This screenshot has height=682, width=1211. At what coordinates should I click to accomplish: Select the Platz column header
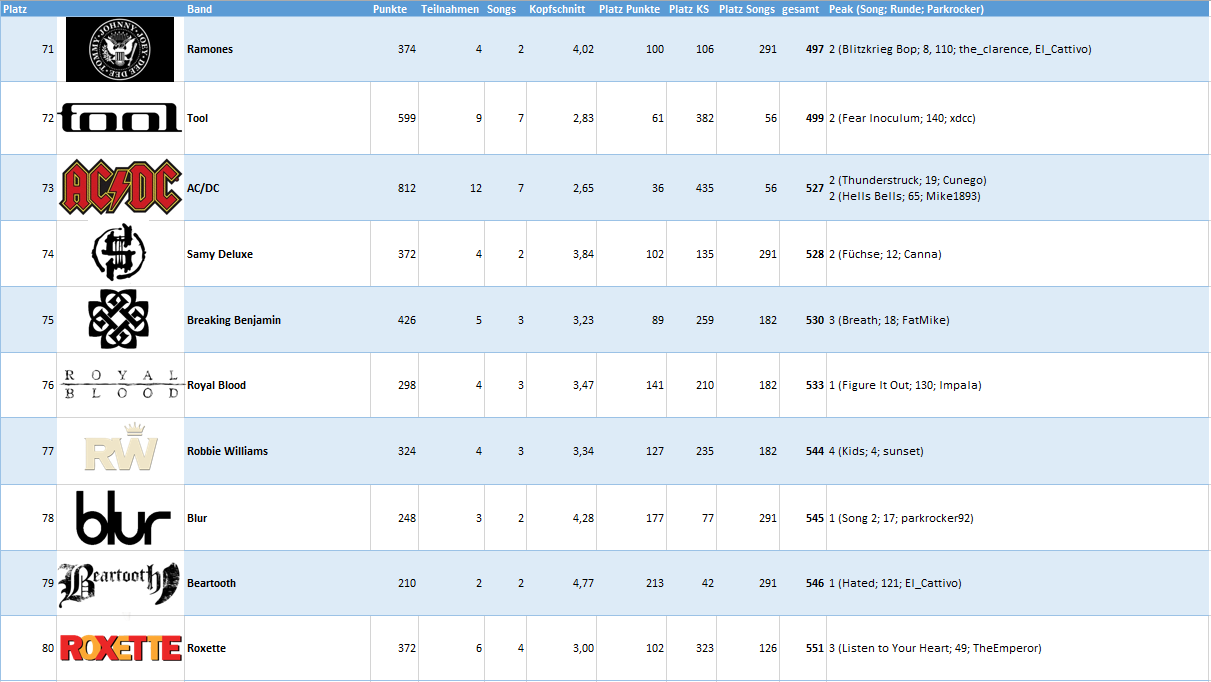pyautogui.click(x=15, y=9)
